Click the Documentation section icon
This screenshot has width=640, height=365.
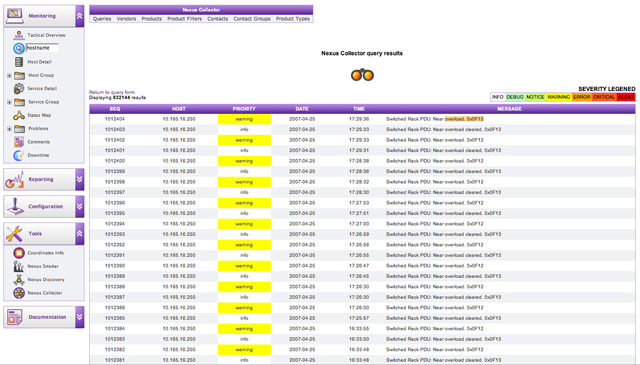[15, 317]
